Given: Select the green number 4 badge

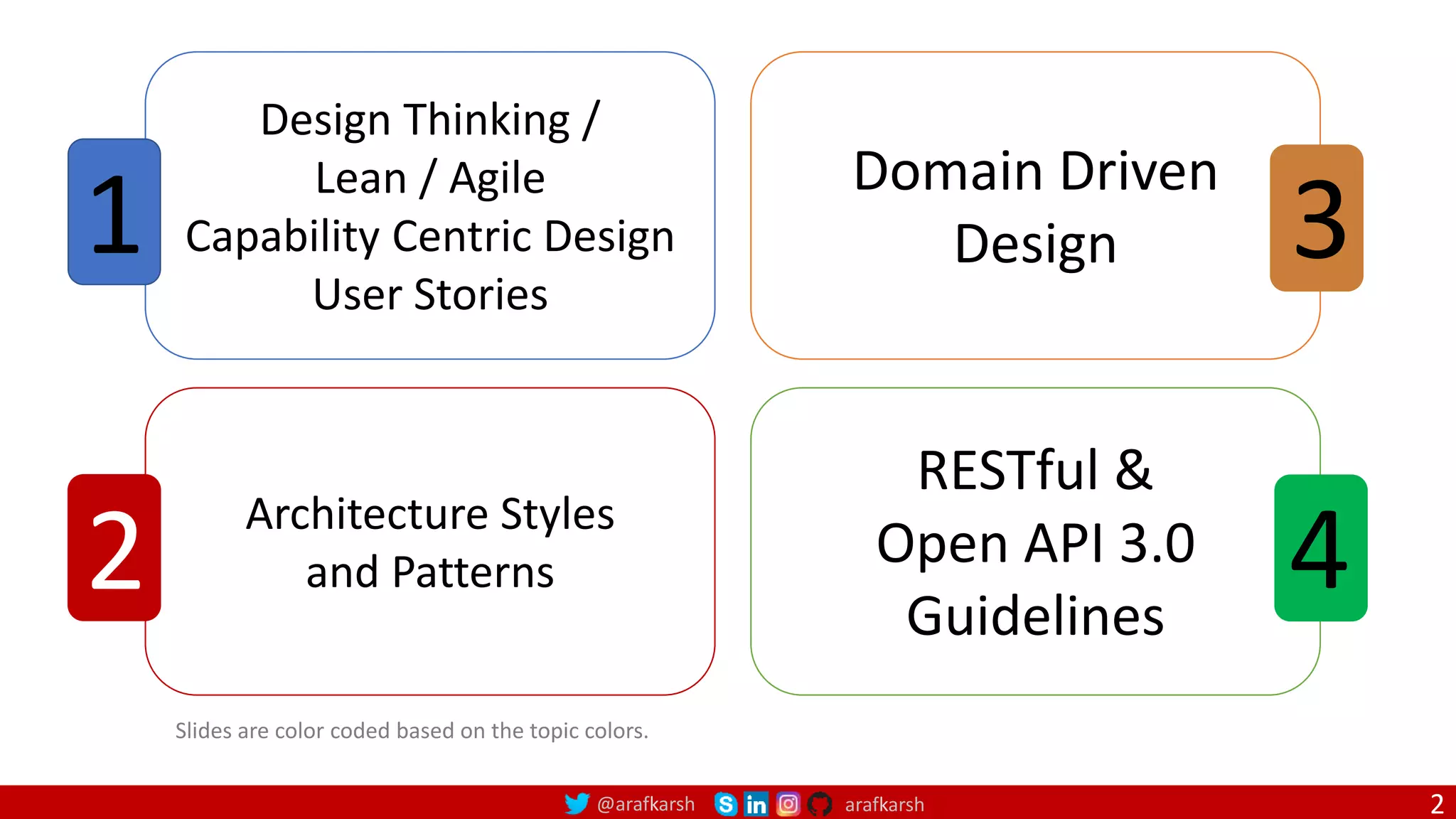Looking at the screenshot, I should 1320,548.
